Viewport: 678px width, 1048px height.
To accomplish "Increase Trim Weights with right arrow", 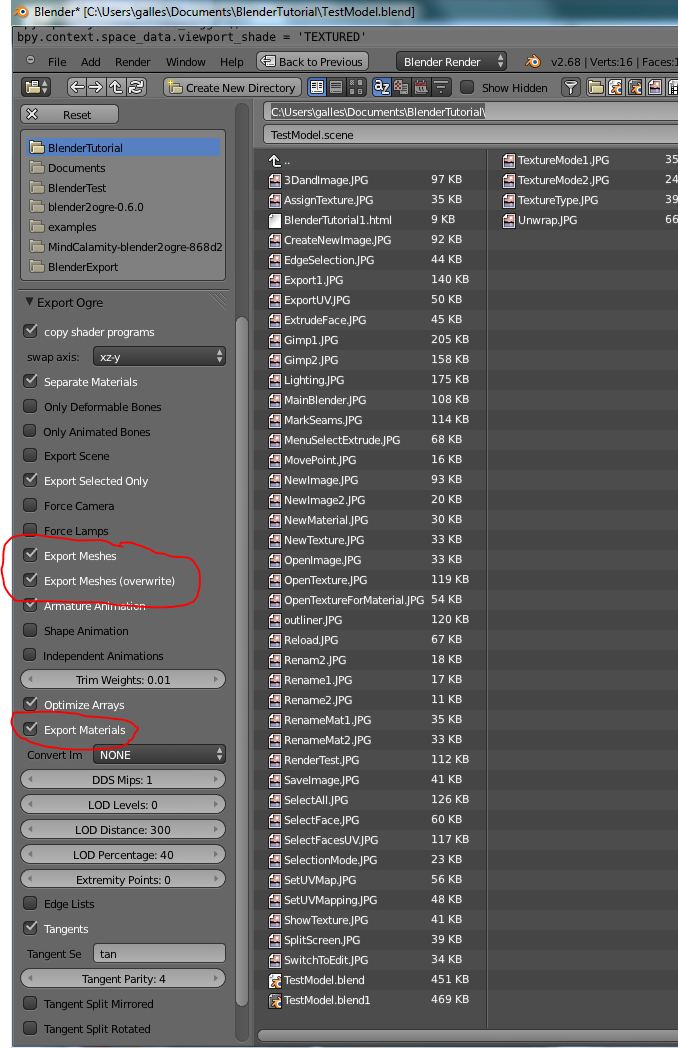I will pos(216,680).
